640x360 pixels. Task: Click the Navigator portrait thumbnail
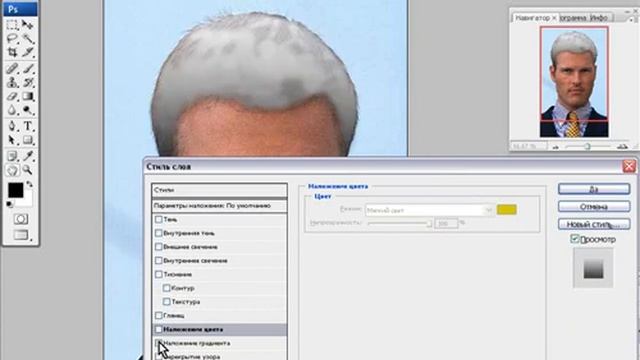click(x=574, y=82)
